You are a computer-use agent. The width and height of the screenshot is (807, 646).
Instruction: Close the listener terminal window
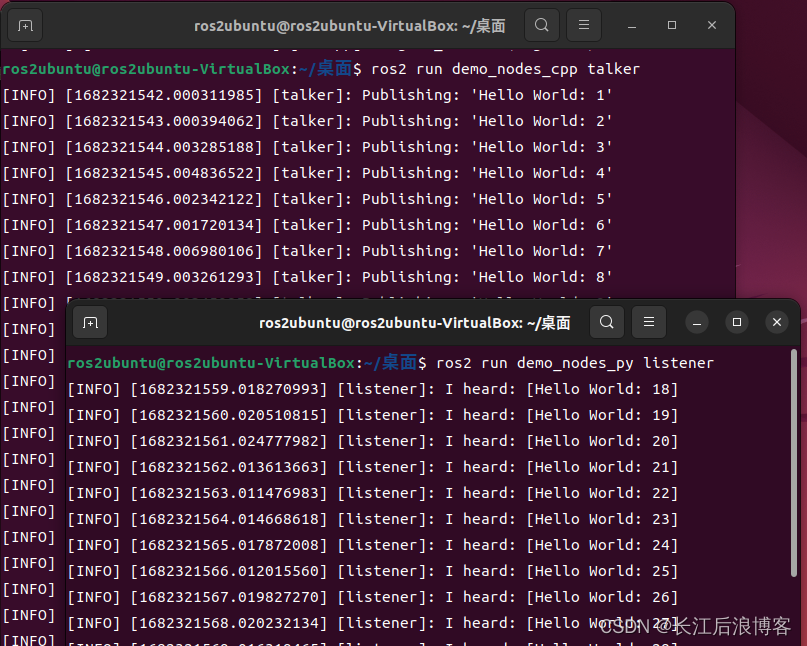tap(777, 322)
